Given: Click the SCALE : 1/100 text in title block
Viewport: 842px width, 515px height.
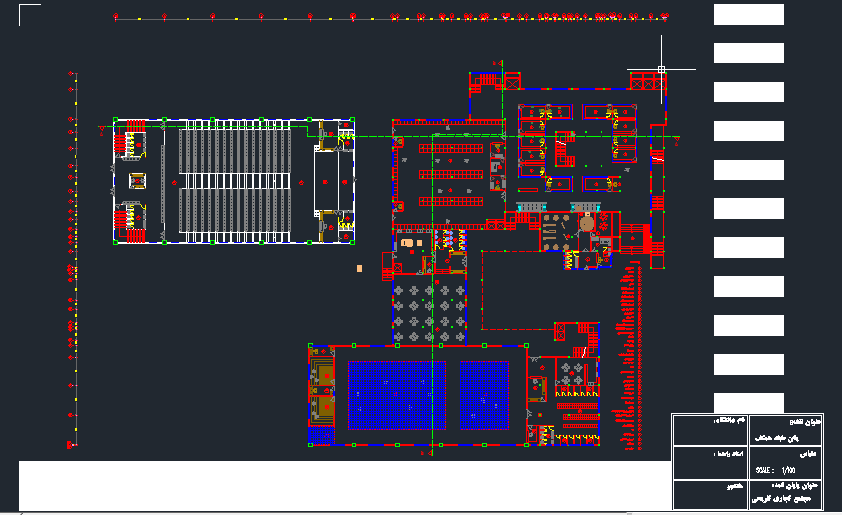Looking at the screenshot, I should 775,470.
